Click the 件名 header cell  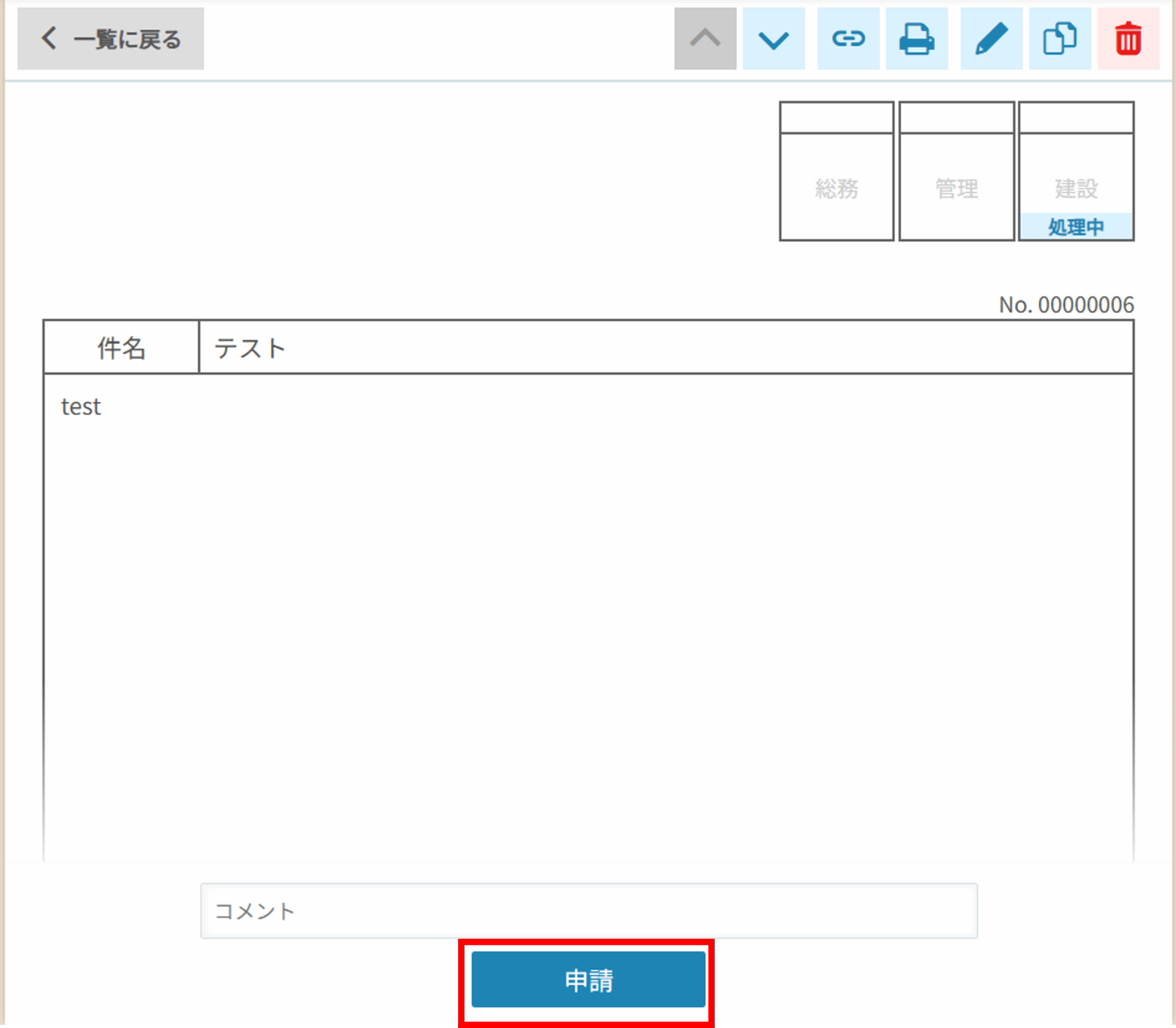click(121, 347)
